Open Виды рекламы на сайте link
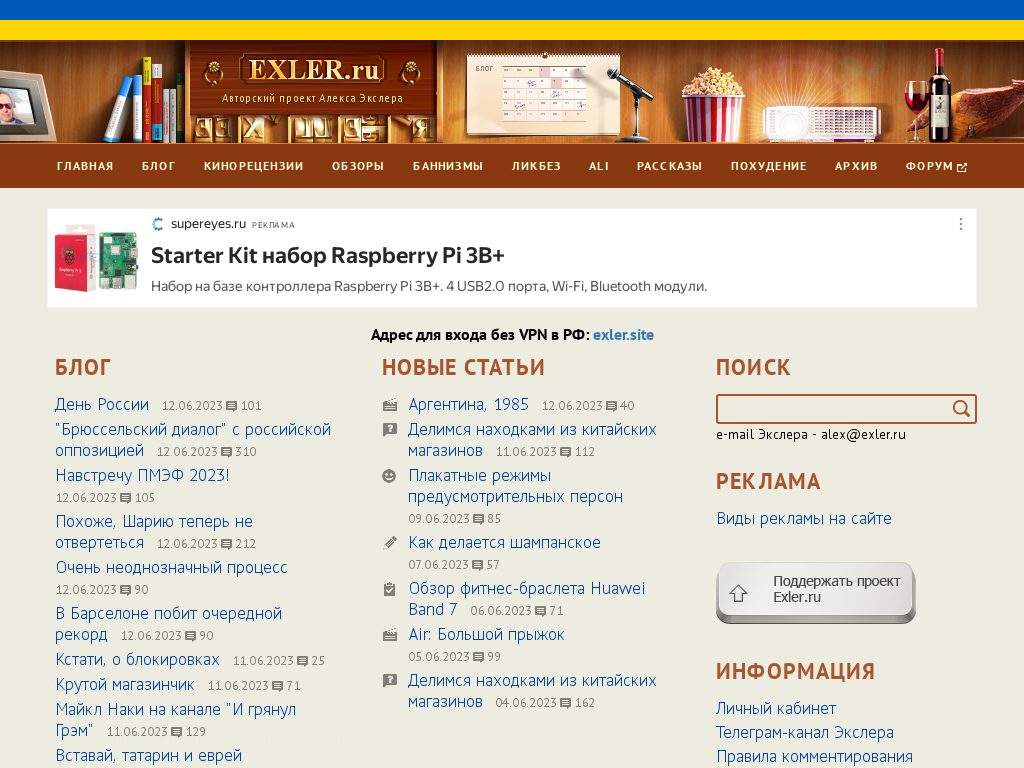Screen dimensions: 1024x768 pos(804,519)
